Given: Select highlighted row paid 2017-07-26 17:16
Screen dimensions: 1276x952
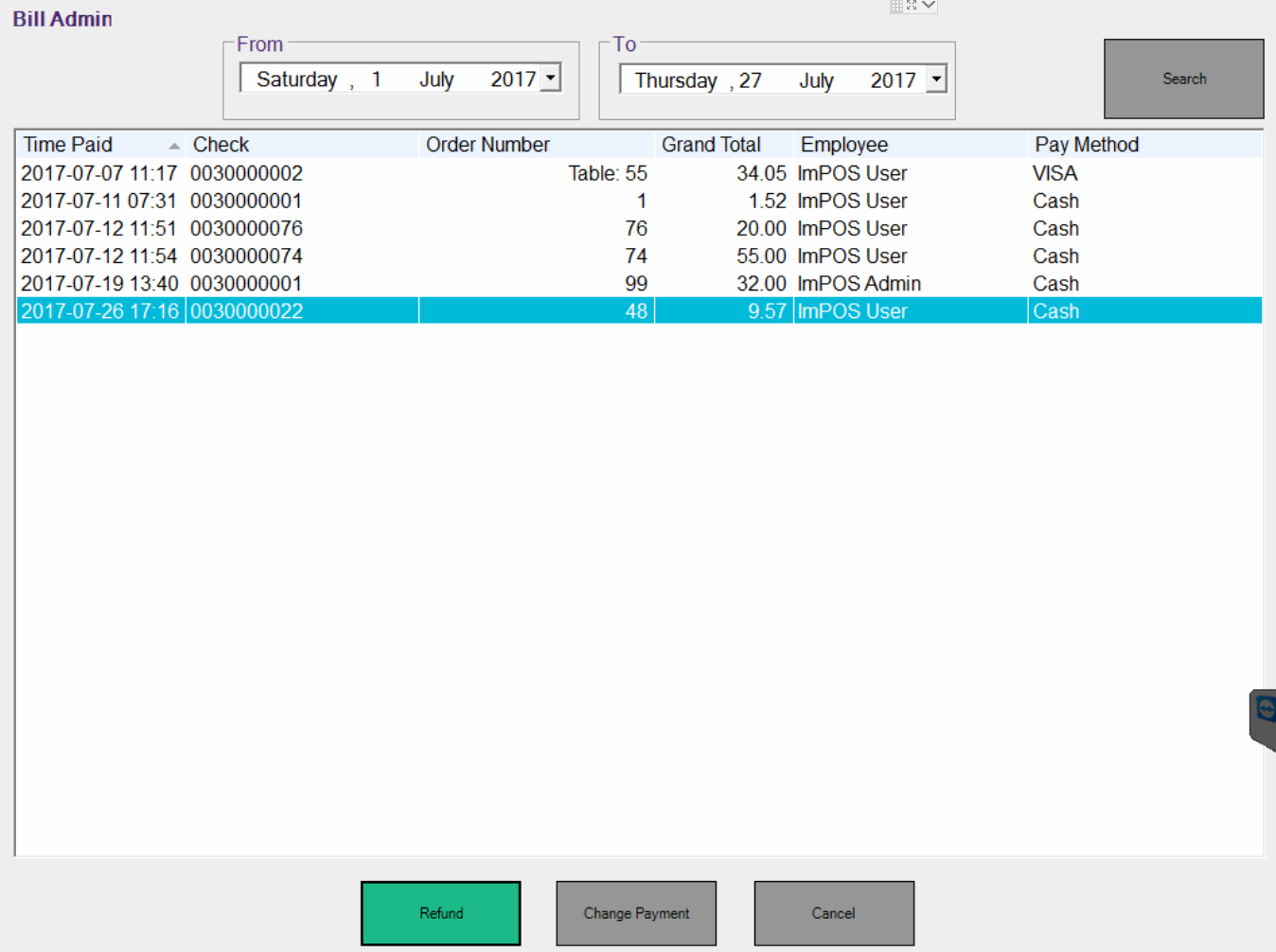Looking at the screenshot, I should pos(639,310).
